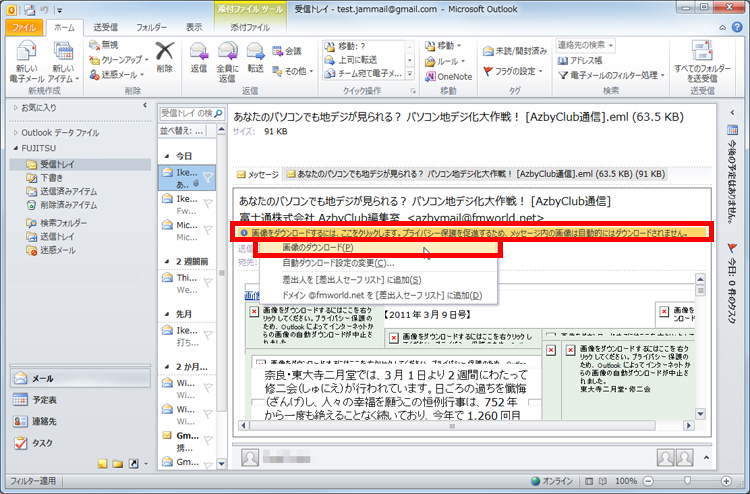750x494 pixels.
Task: Open the 新しいアイテム menu
Action: click(x=63, y=61)
